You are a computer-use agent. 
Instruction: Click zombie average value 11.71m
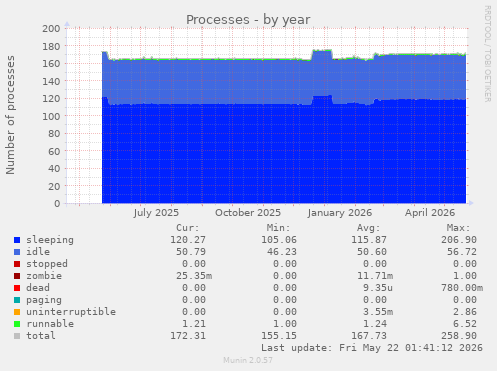375,276
